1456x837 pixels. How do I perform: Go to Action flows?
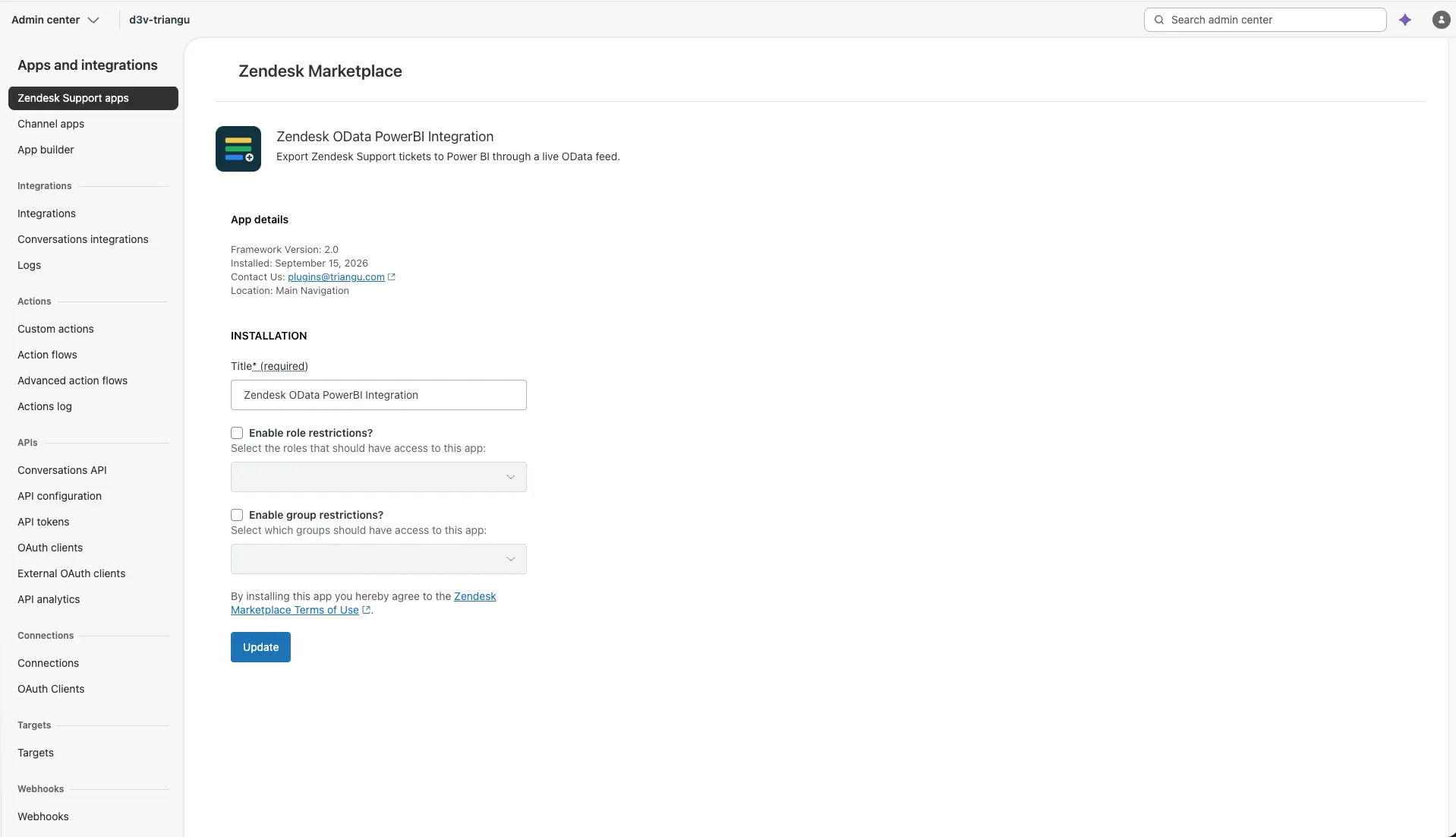47,355
